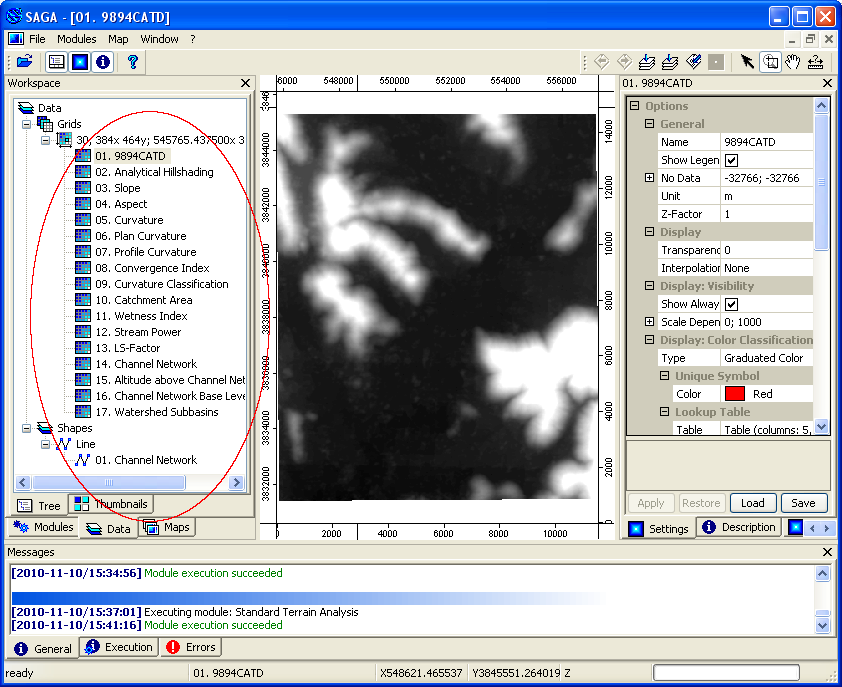Click the Save button
This screenshot has width=842, height=687.
pos(803,503)
